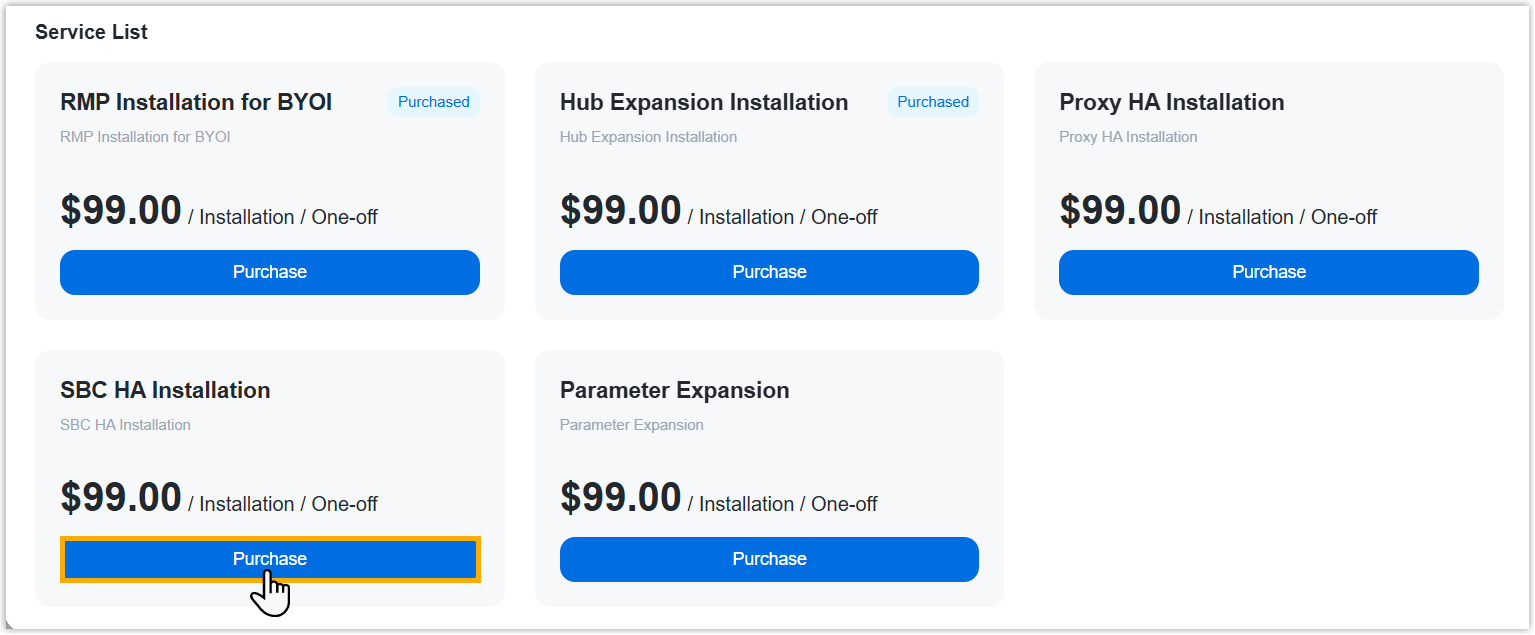The height and width of the screenshot is (635, 1535).
Task: Click the SBC HA Installation card heading
Action: 165,390
